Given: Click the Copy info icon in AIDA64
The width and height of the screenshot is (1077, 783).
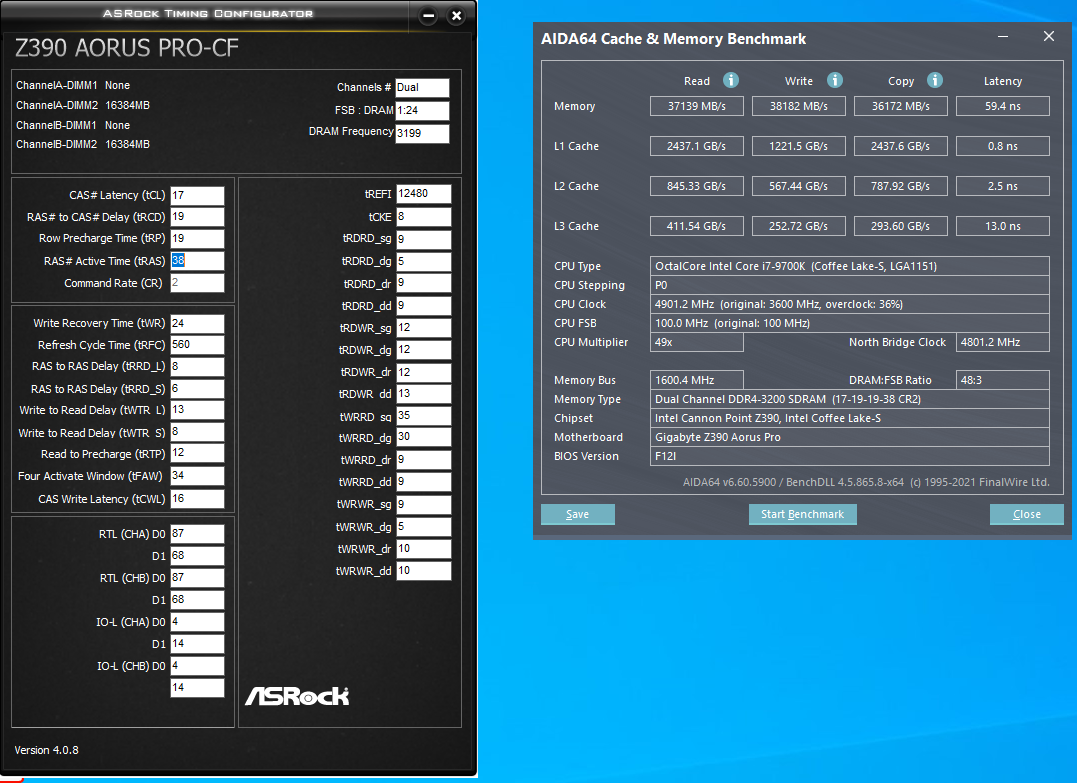Looking at the screenshot, I should pos(935,80).
